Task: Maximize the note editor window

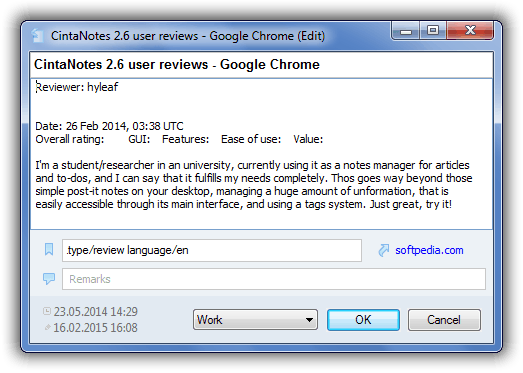Action: coord(433,31)
